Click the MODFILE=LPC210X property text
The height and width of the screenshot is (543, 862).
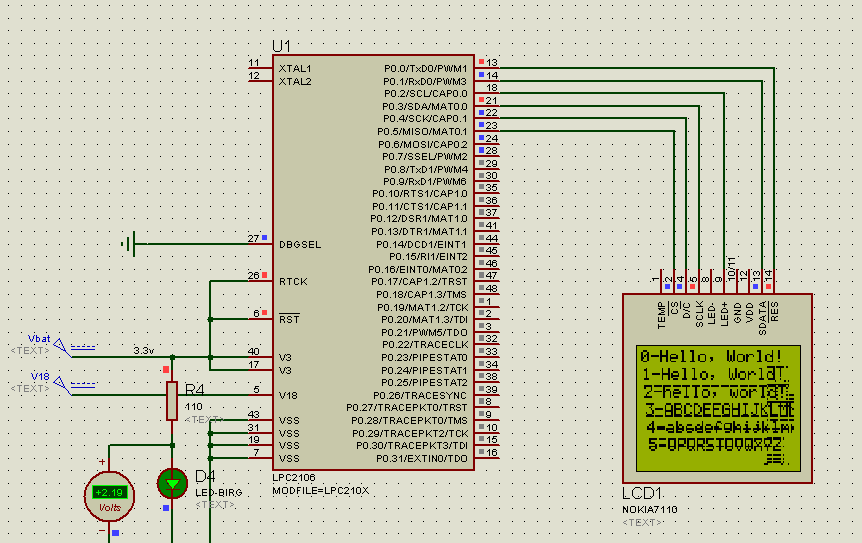(x=321, y=490)
